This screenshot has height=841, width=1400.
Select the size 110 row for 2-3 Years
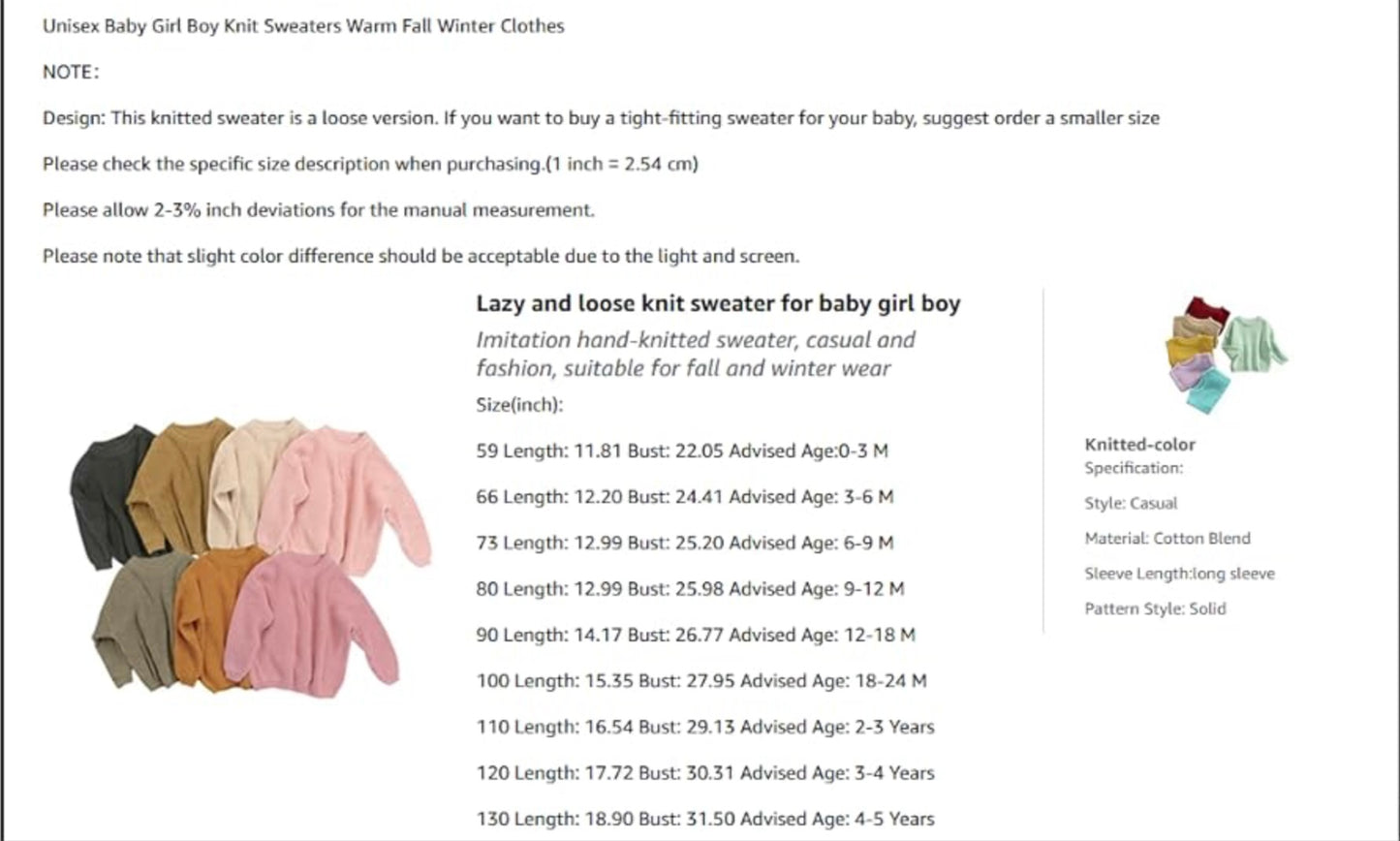(x=704, y=727)
